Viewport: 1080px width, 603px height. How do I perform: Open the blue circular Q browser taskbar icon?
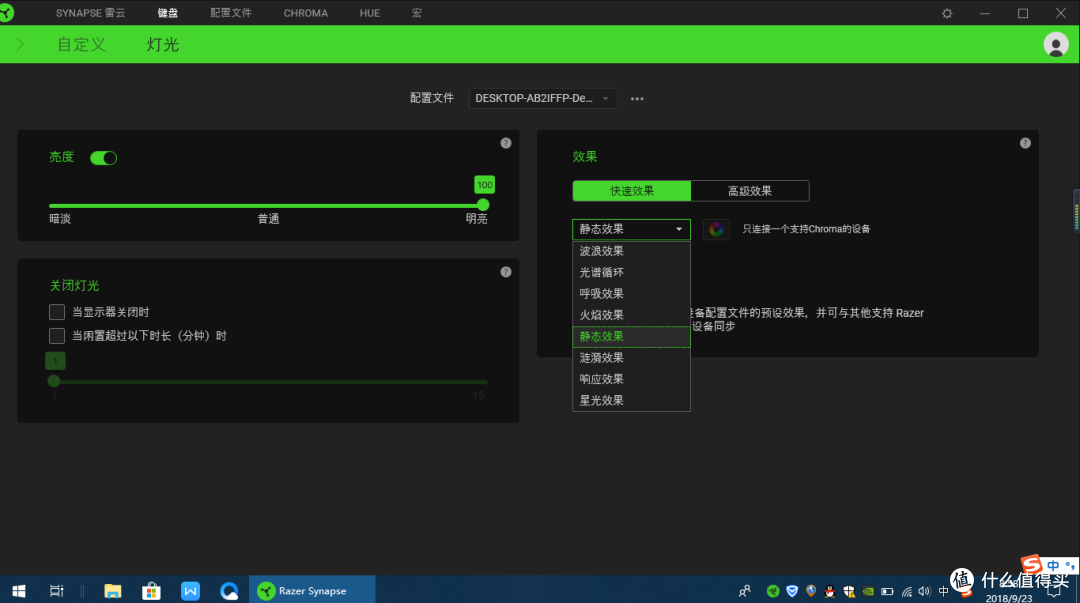point(229,591)
